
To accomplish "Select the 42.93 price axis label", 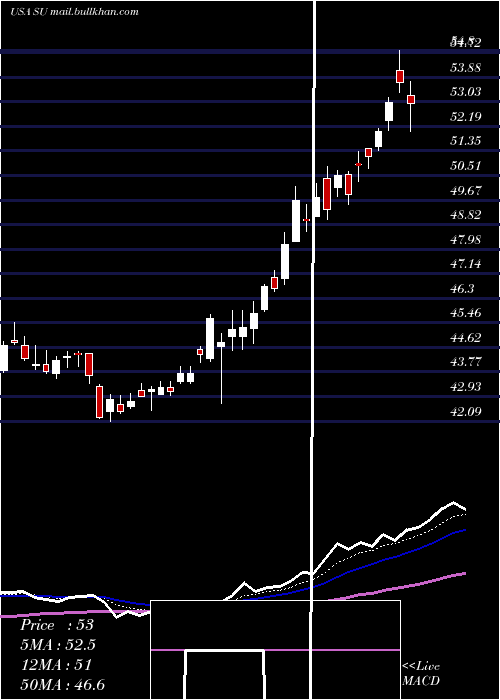I will coord(466,387).
